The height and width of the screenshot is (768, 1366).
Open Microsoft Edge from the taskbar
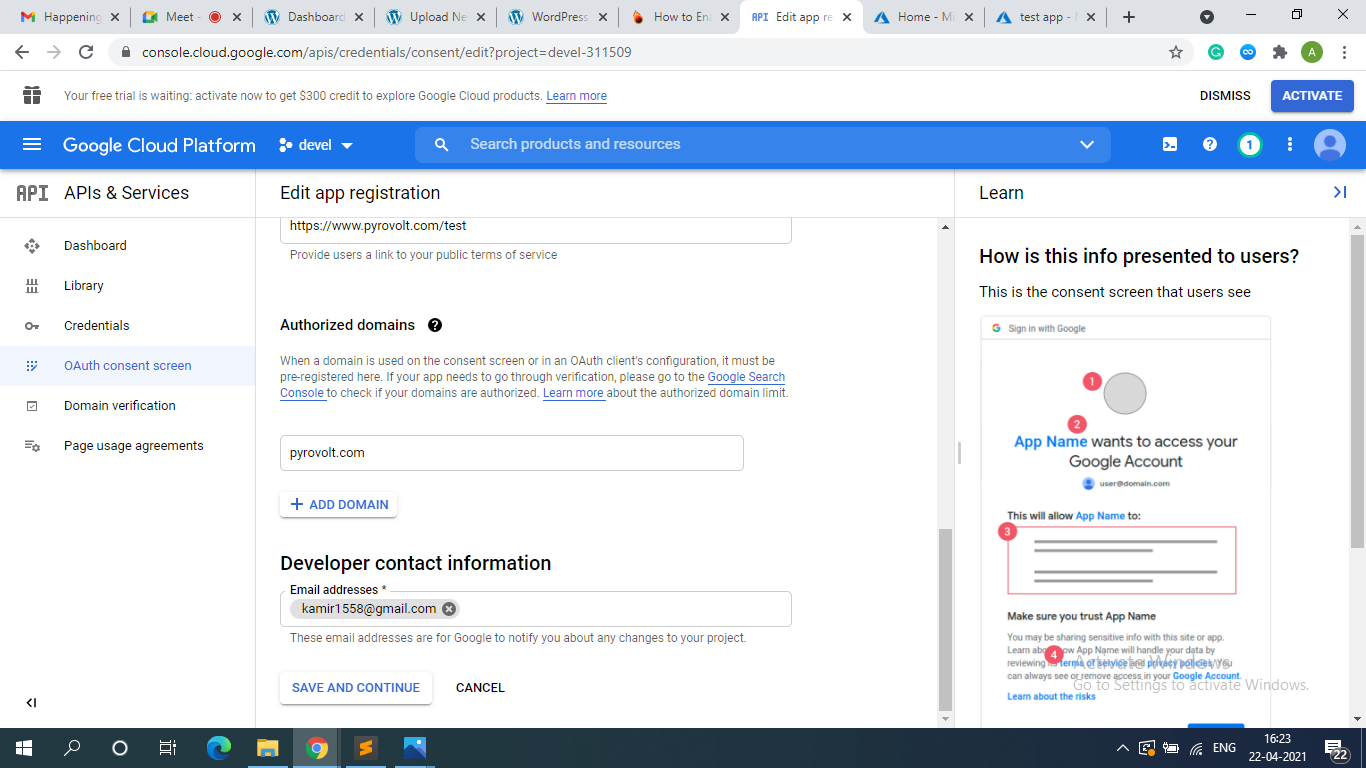(218, 748)
